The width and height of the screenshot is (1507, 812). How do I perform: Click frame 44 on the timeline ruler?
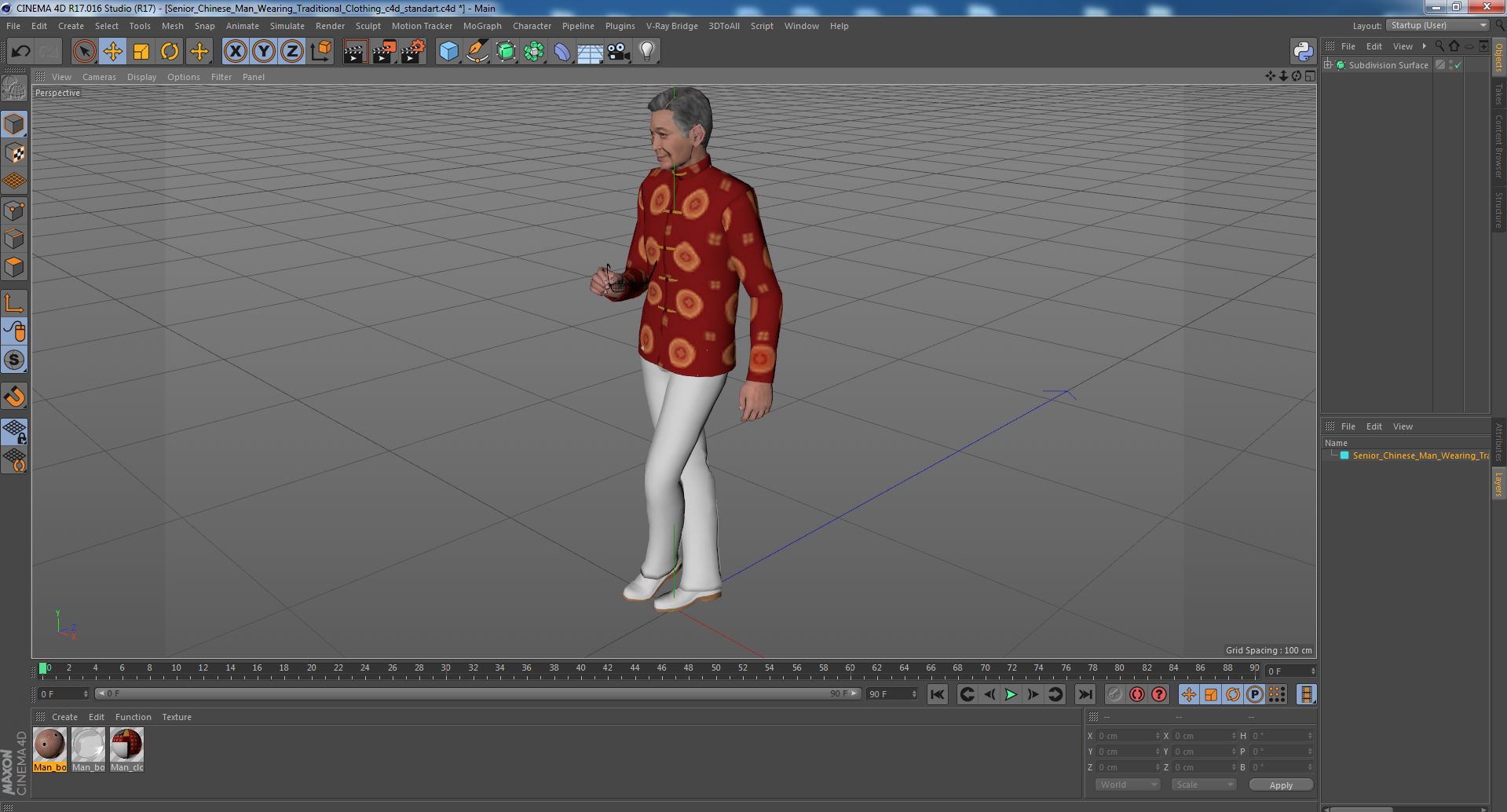[x=635, y=668]
